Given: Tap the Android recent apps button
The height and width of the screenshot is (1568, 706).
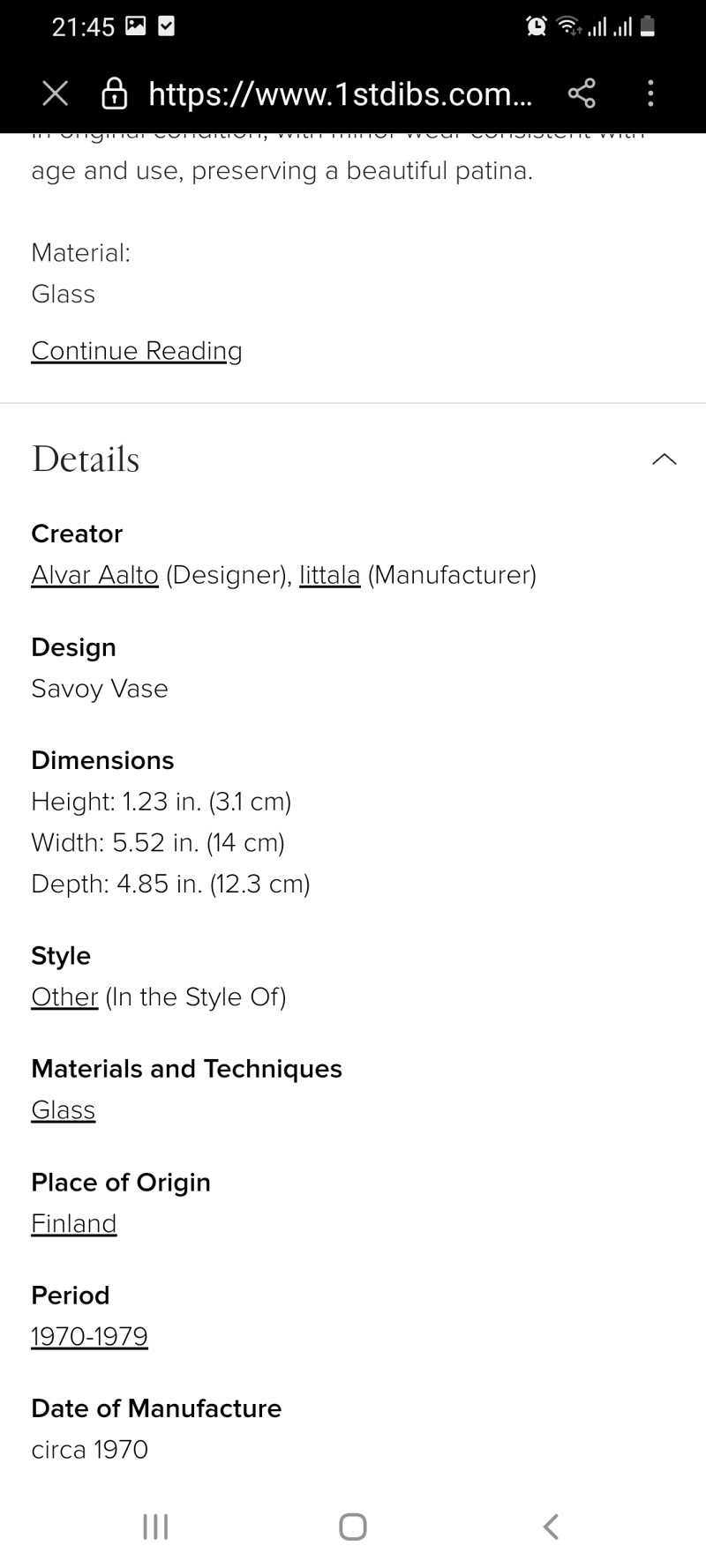Looking at the screenshot, I should coord(155,1527).
